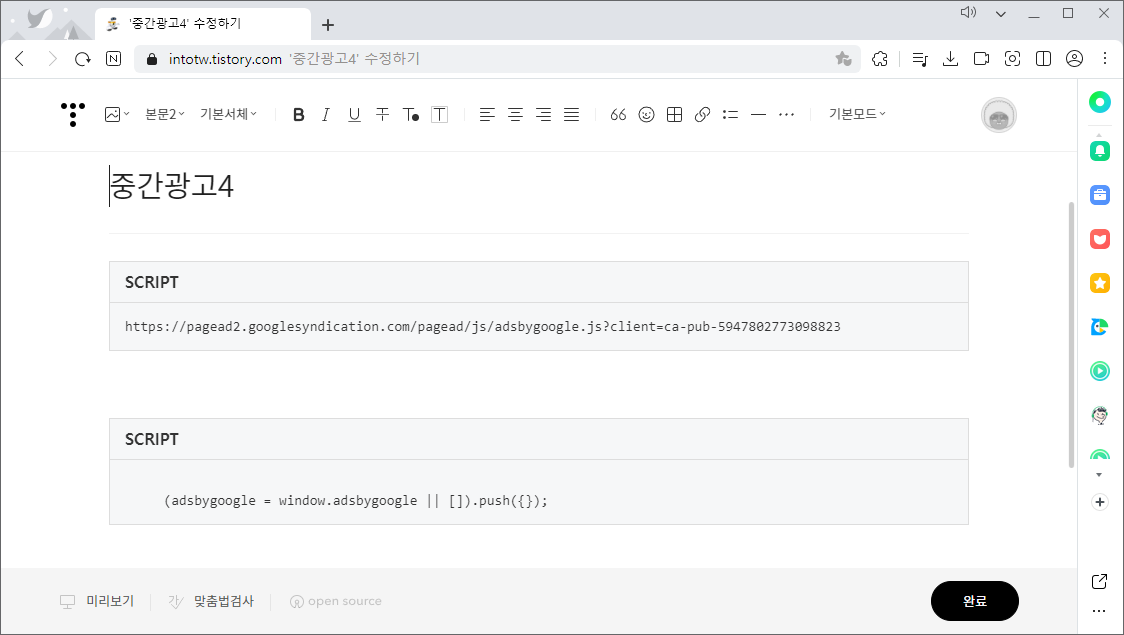
Task: Click the editor vertical scrollbar
Action: pos(1072,335)
